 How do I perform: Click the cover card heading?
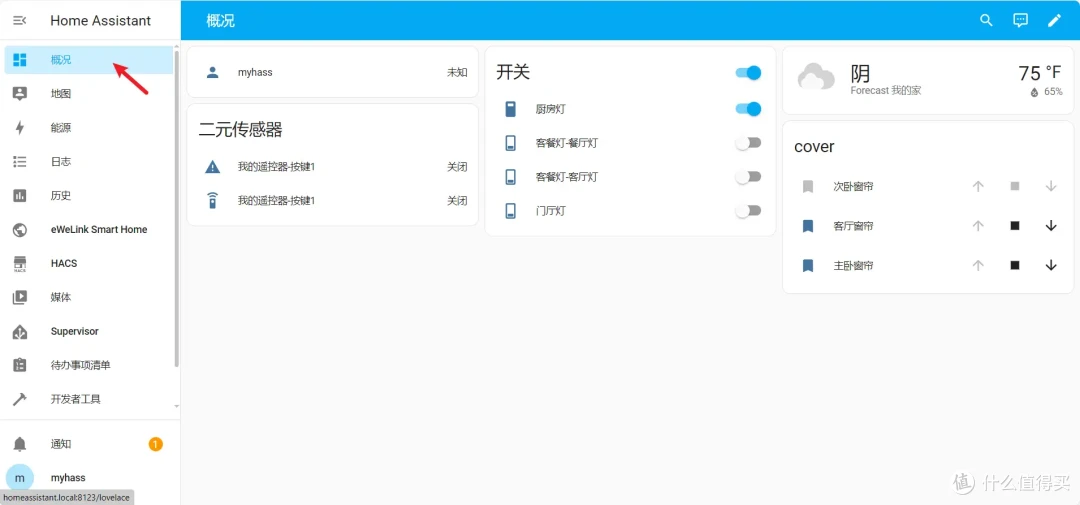(814, 147)
